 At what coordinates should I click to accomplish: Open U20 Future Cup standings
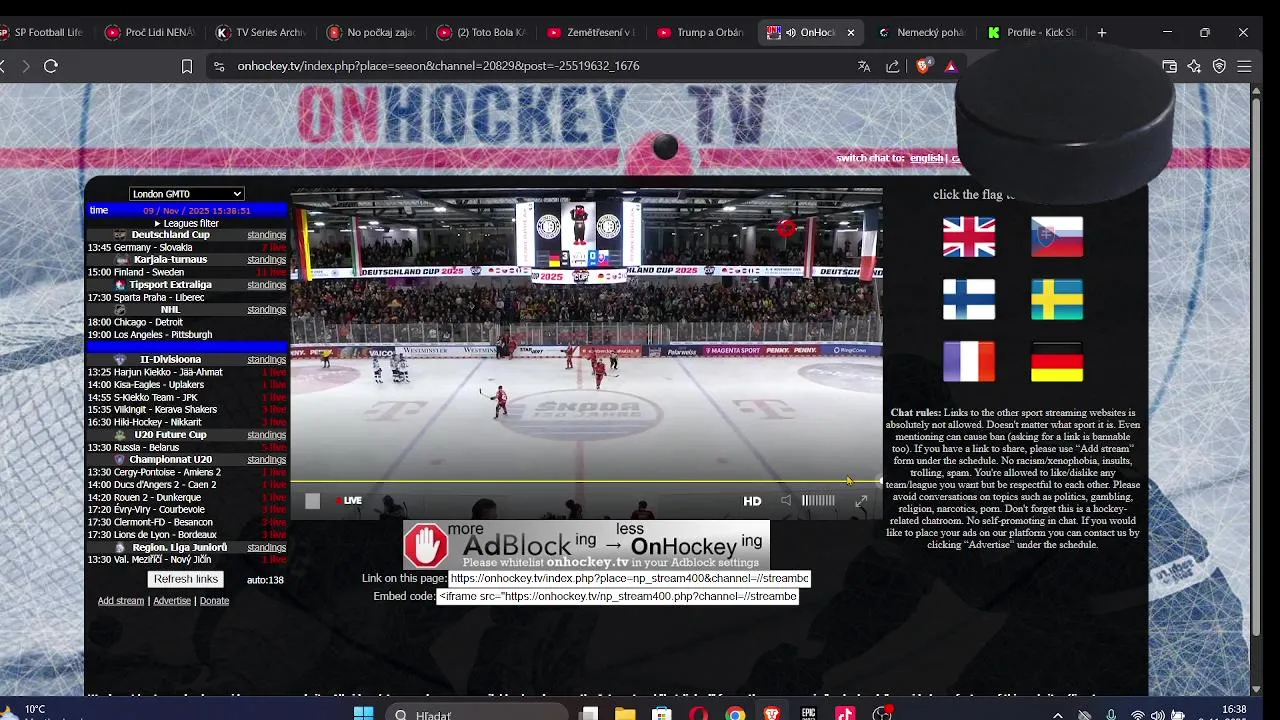coord(267,435)
